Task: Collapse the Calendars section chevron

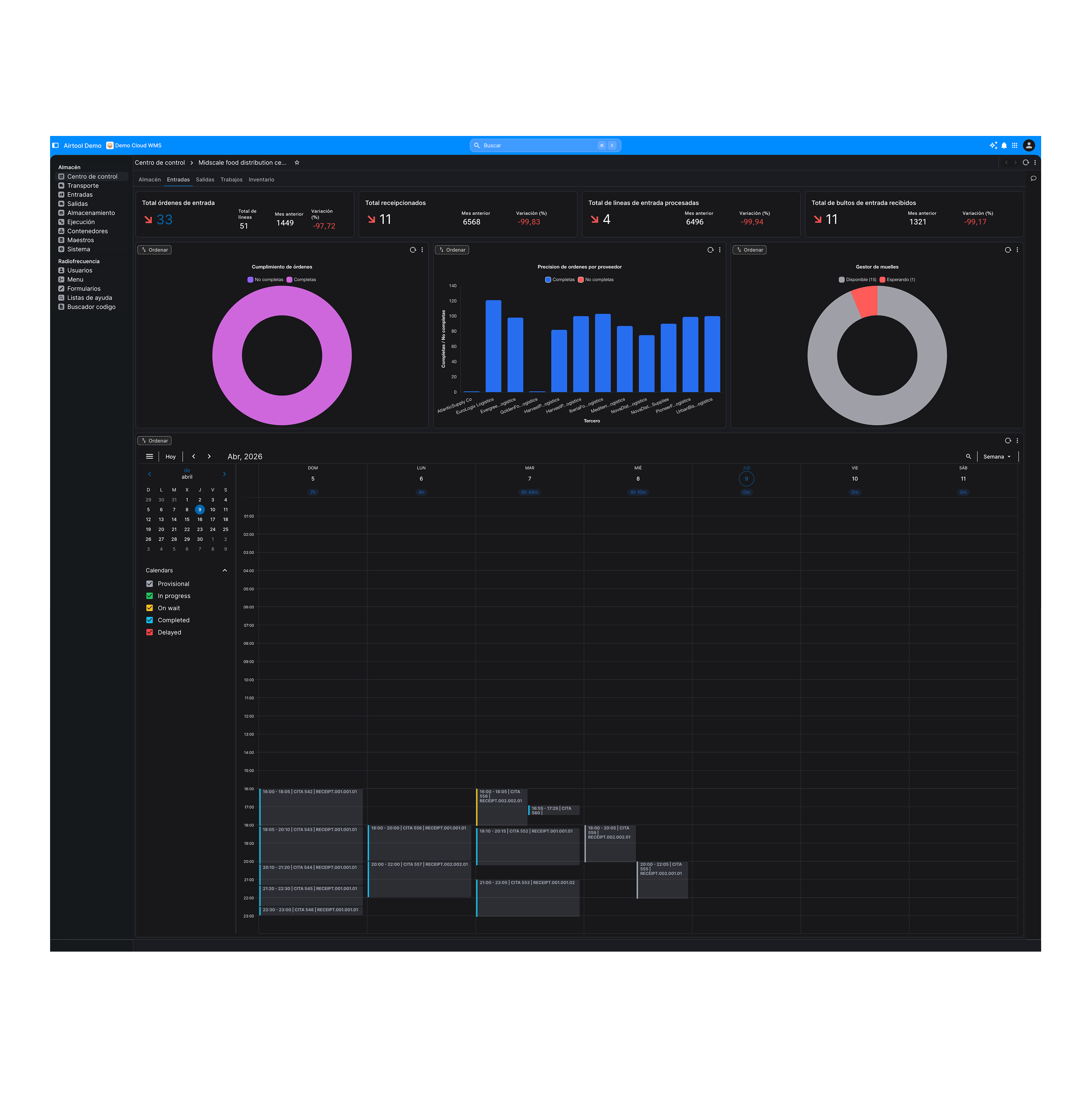Action: [x=225, y=570]
